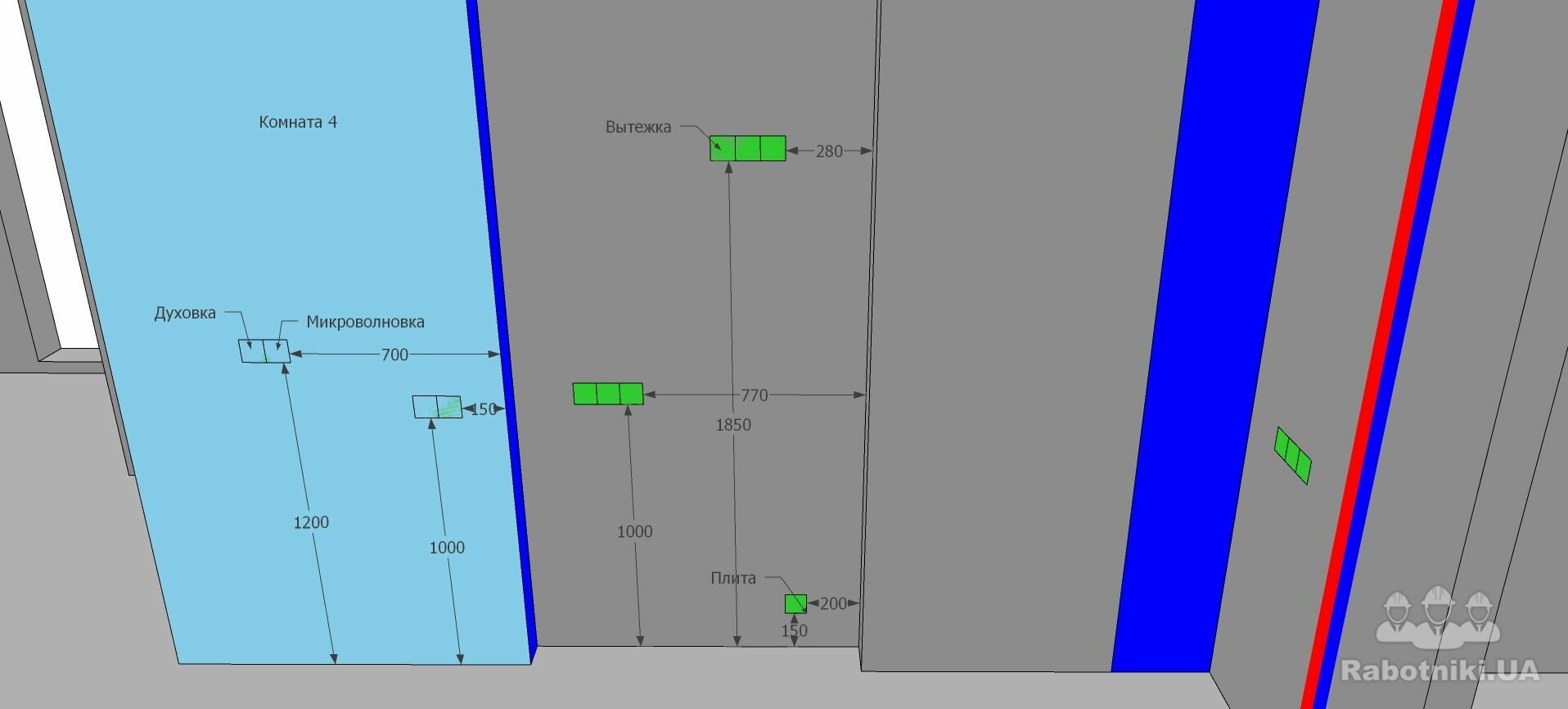Image resolution: width=1568 pixels, height=709 pixels.
Task: Select the '200' dimension near Плита socket
Action: tap(833, 603)
